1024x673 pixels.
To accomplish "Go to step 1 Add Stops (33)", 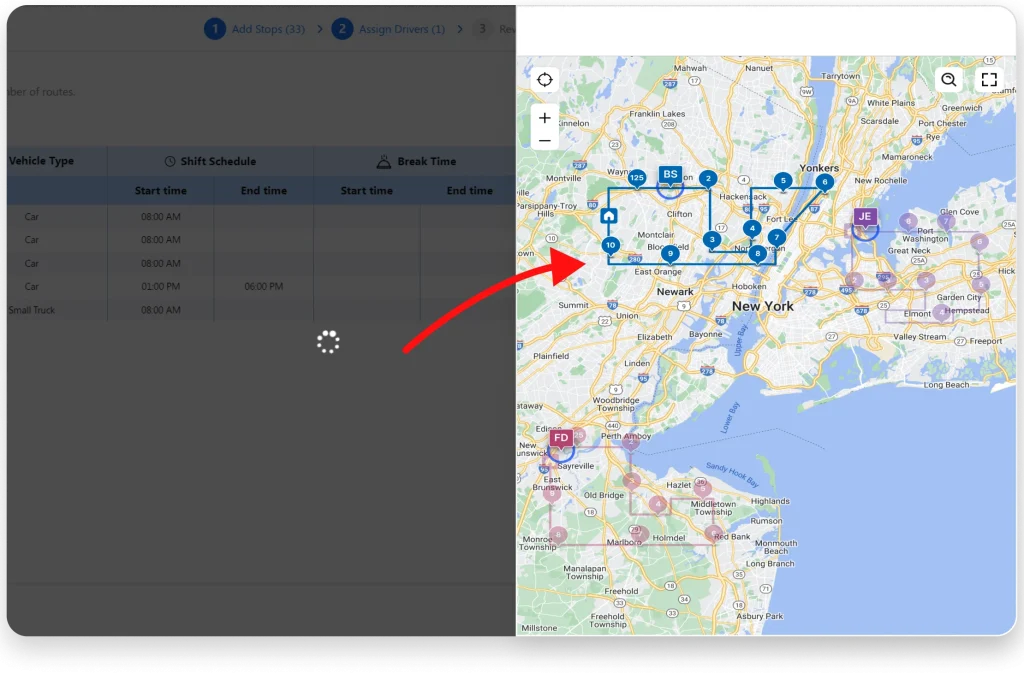I will coord(255,29).
